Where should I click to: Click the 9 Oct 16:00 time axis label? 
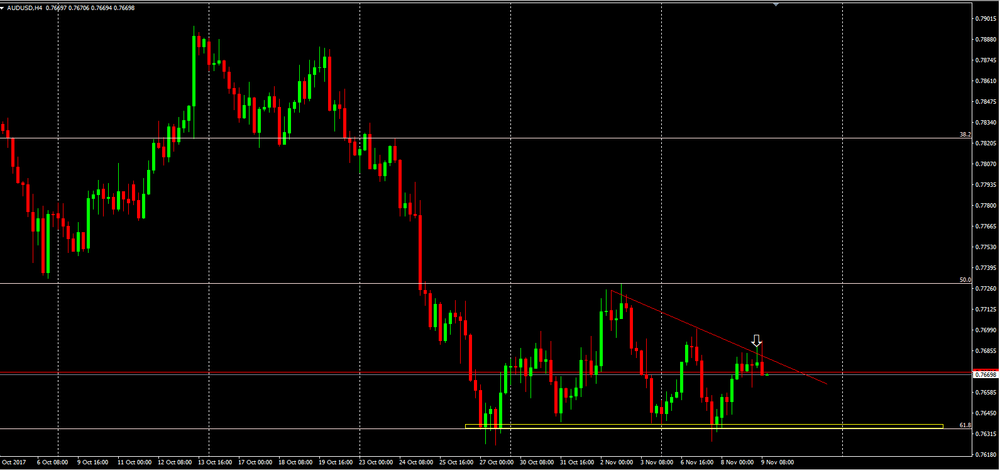(94, 460)
